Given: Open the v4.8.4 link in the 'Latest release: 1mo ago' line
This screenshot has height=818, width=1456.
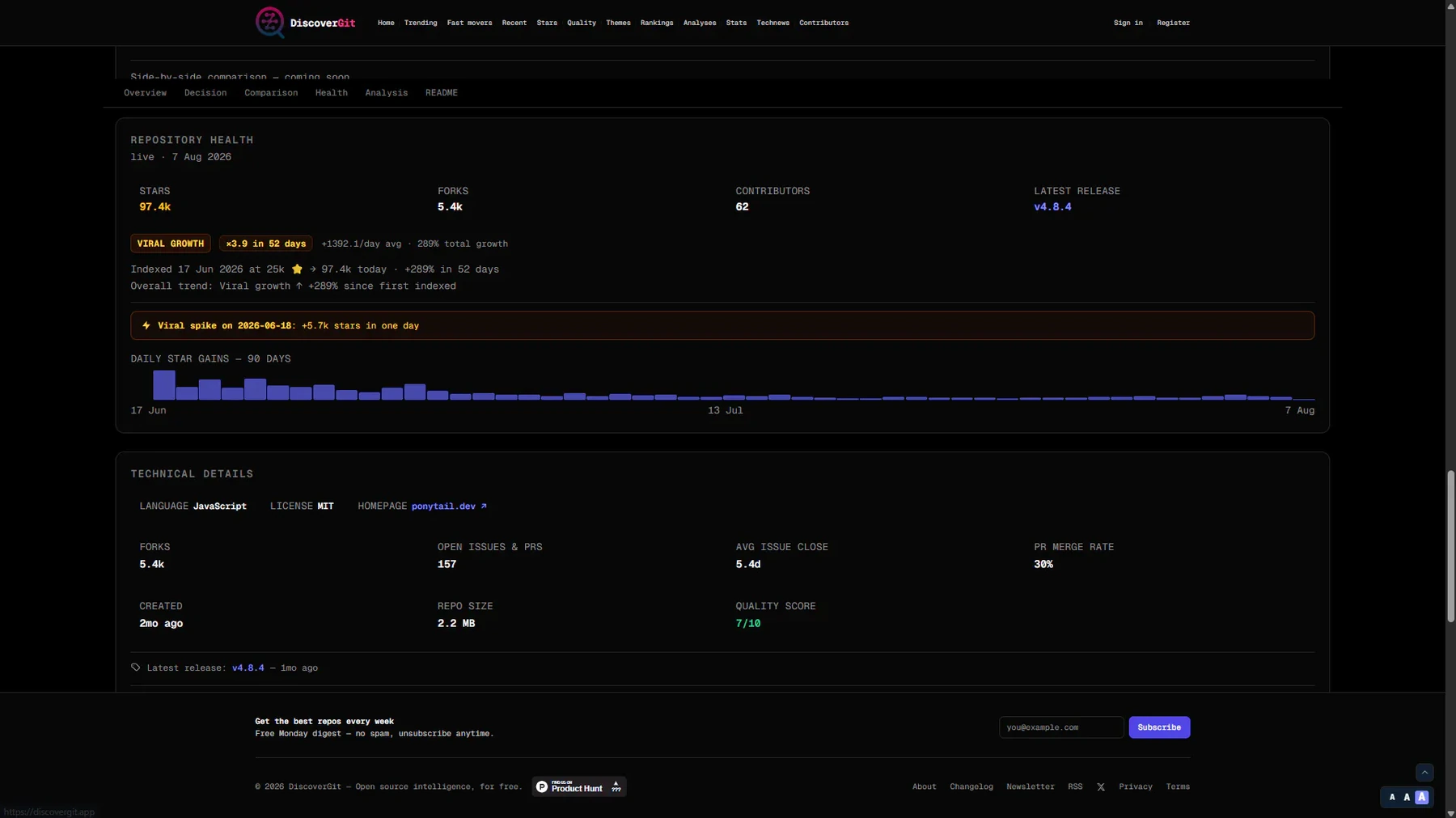Looking at the screenshot, I should tap(248, 668).
